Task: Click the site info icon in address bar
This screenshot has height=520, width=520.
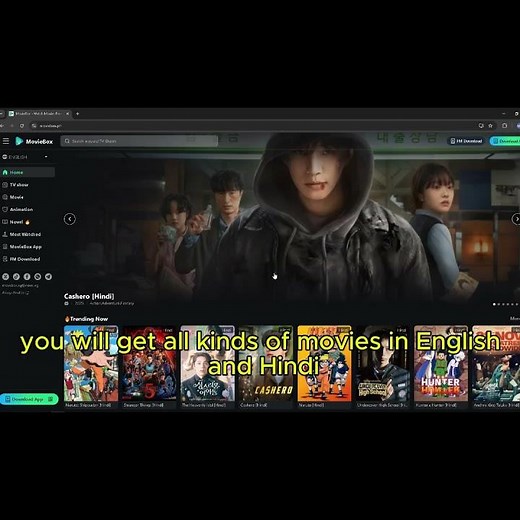Action: click(x=34, y=126)
